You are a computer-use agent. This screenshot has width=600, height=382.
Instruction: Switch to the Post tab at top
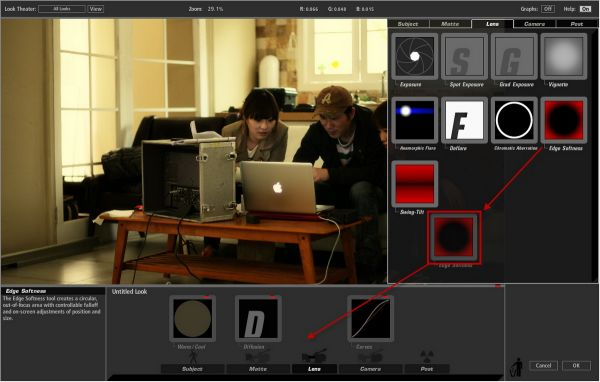tap(577, 24)
